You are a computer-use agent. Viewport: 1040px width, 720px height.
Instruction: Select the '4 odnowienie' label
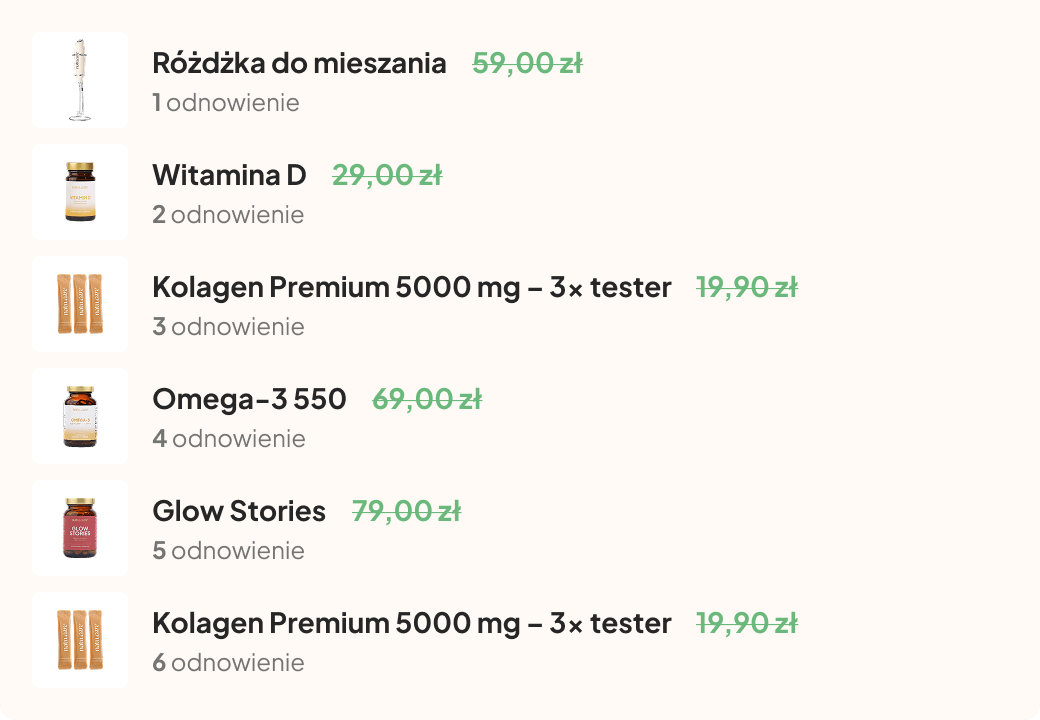coord(229,439)
